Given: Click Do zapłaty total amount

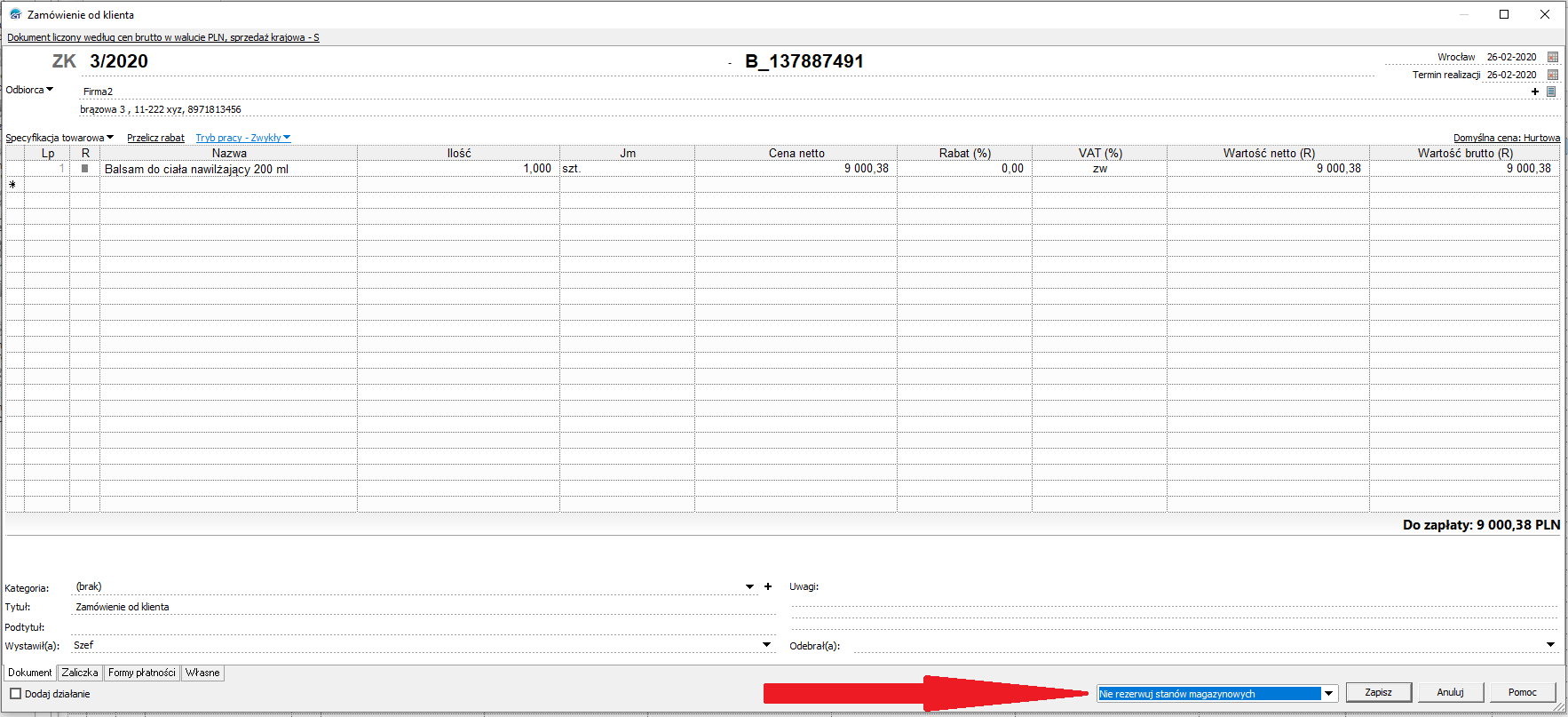Looking at the screenshot, I should [x=1481, y=525].
